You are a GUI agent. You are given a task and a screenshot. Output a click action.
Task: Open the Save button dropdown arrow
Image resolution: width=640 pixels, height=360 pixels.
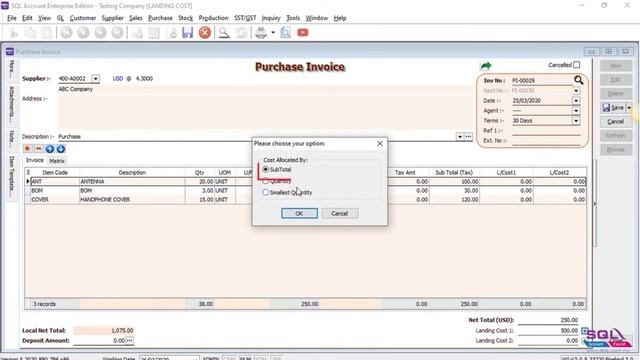click(x=629, y=108)
